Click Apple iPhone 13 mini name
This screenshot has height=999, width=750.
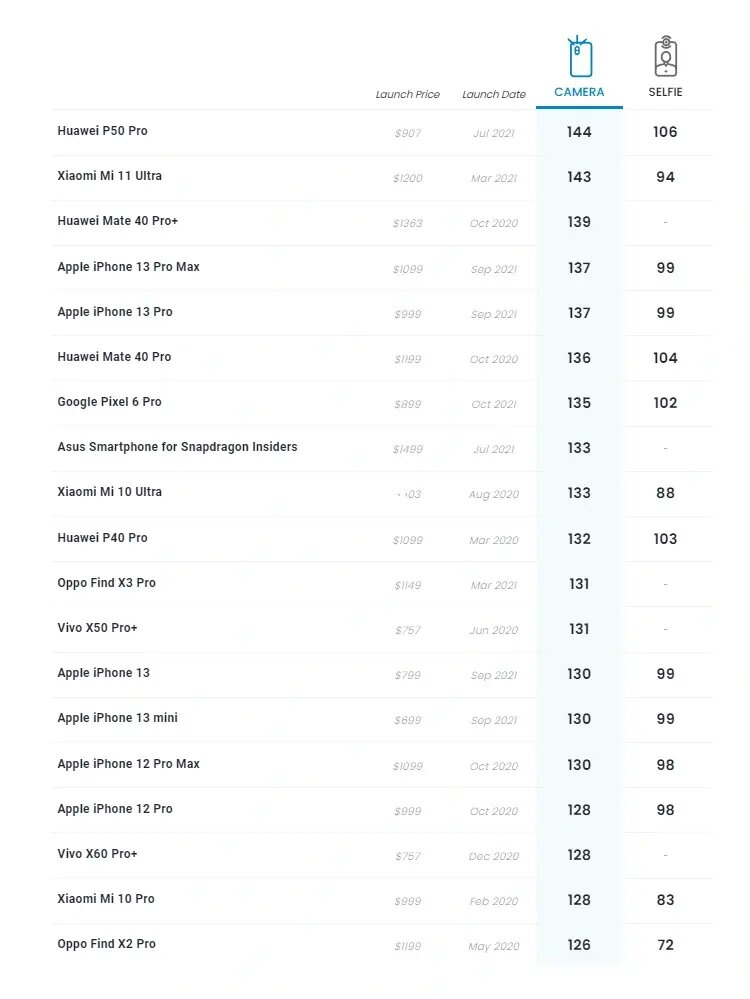pyautogui.click(x=117, y=718)
